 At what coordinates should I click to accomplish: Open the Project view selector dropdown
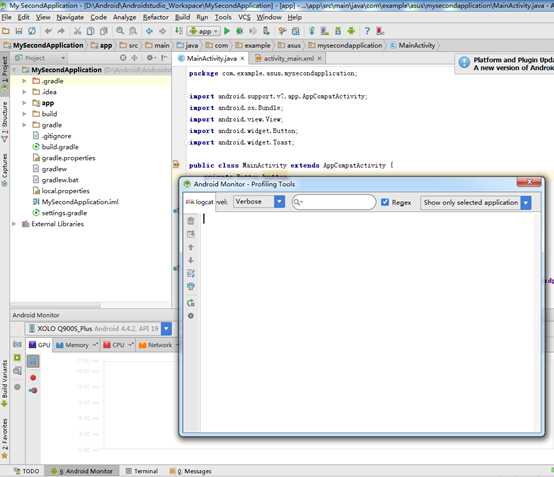coord(40,58)
